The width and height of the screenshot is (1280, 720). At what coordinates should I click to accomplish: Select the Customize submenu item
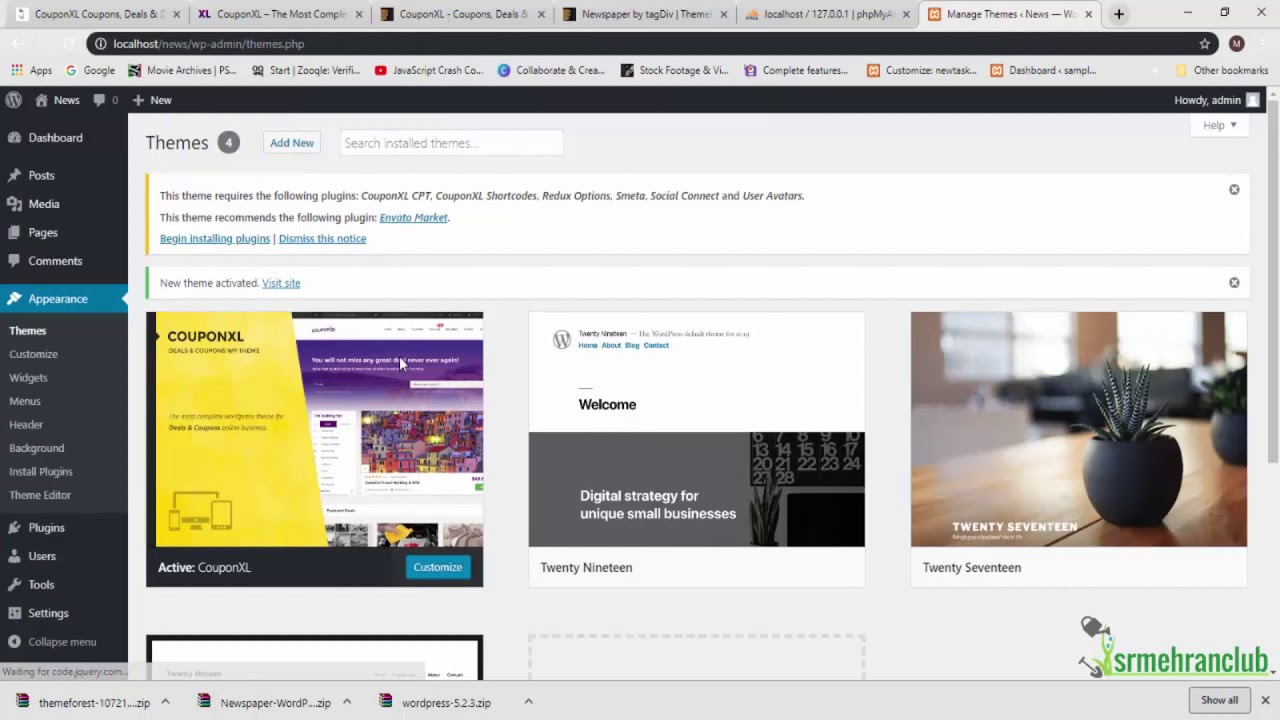coord(33,354)
